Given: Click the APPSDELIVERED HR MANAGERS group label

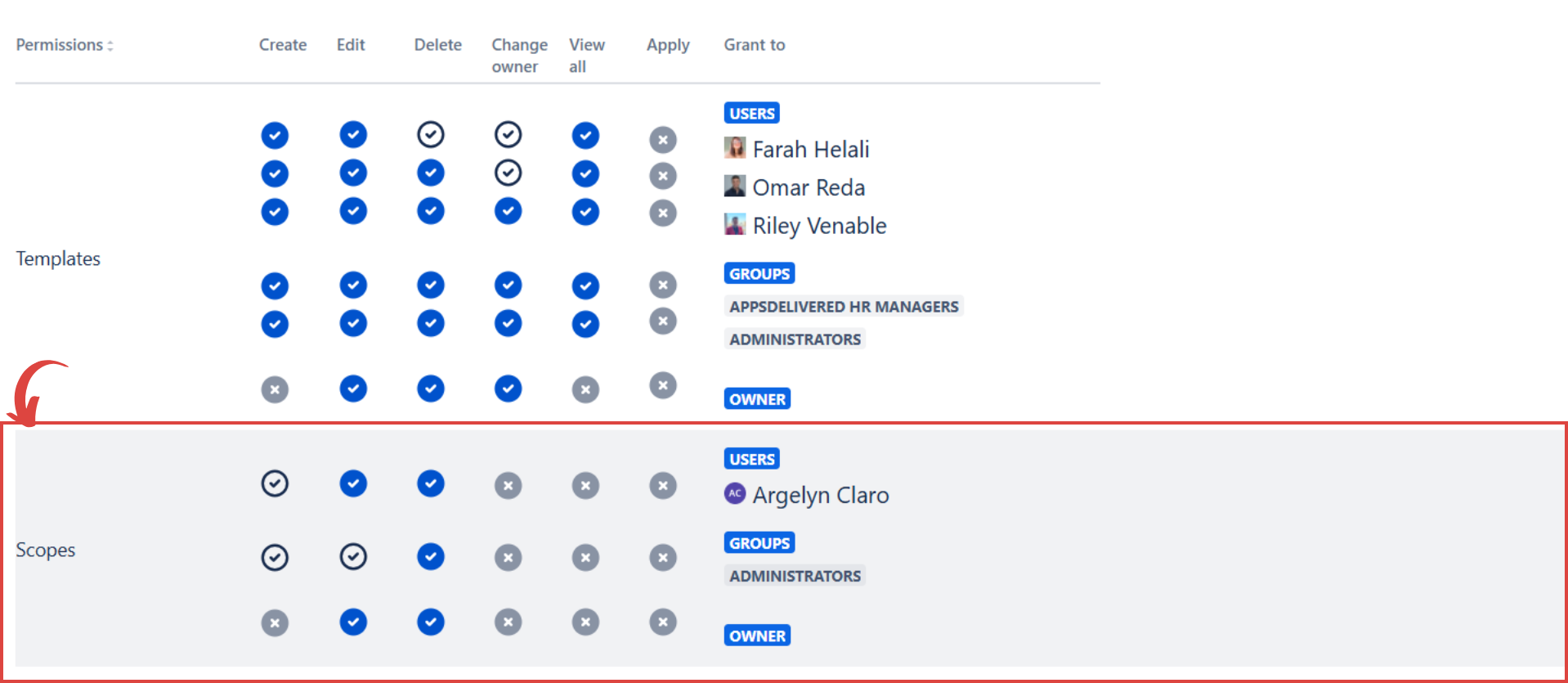Looking at the screenshot, I should (843, 307).
